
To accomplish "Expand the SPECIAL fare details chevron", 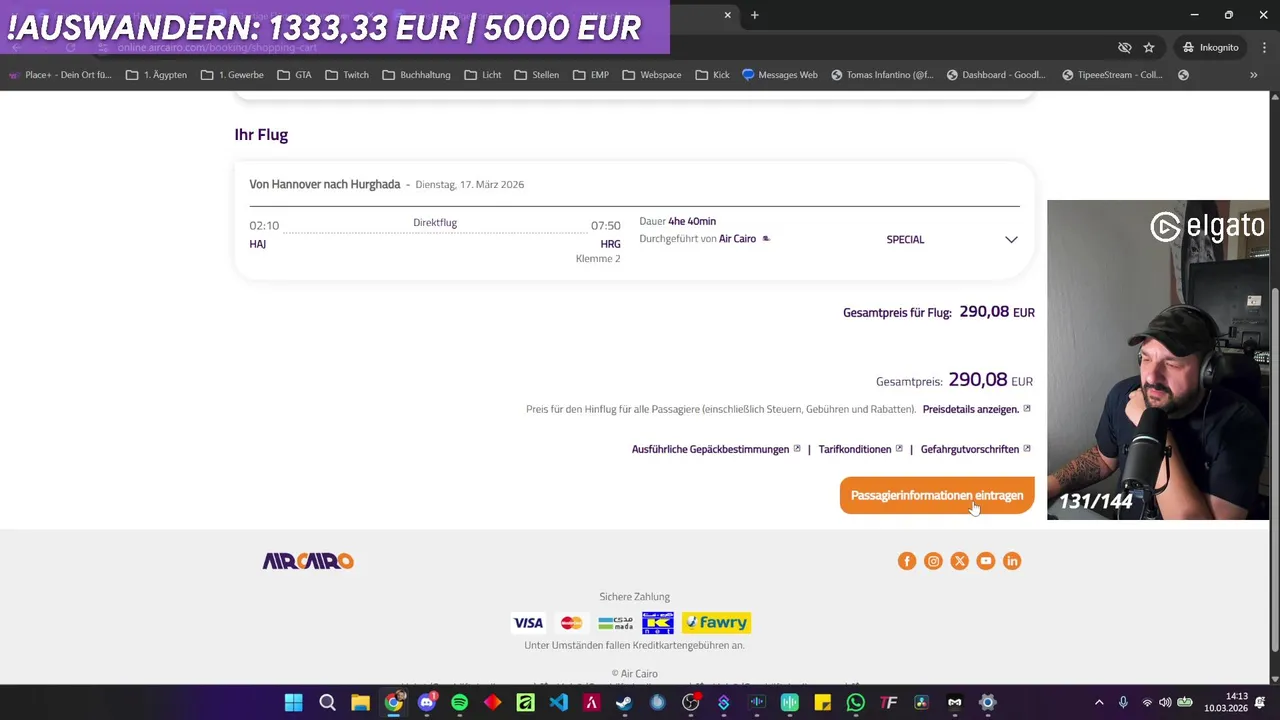I will [1011, 240].
